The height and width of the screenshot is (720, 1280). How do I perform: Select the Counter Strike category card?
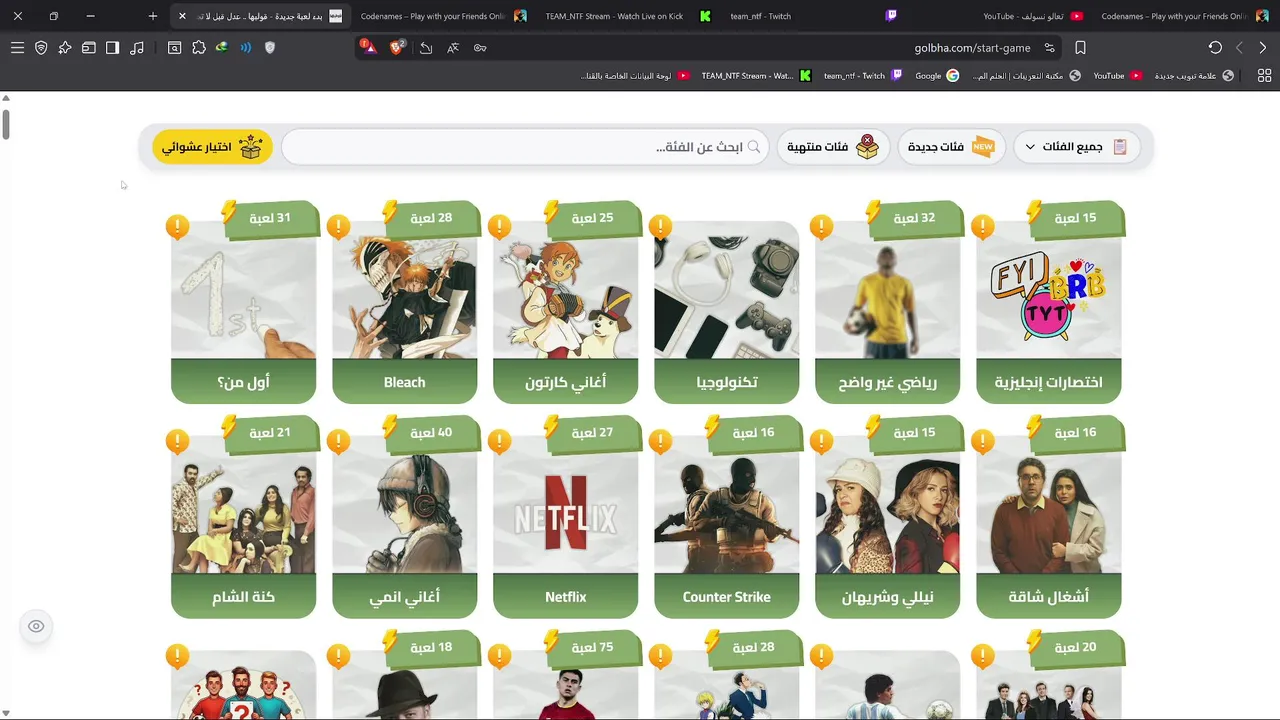[x=726, y=525]
